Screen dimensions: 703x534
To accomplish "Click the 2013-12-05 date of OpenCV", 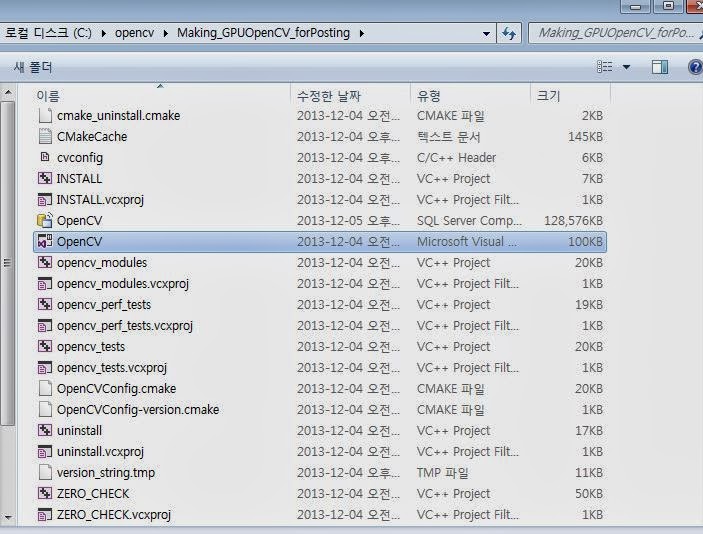I will (x=348, y=221).
